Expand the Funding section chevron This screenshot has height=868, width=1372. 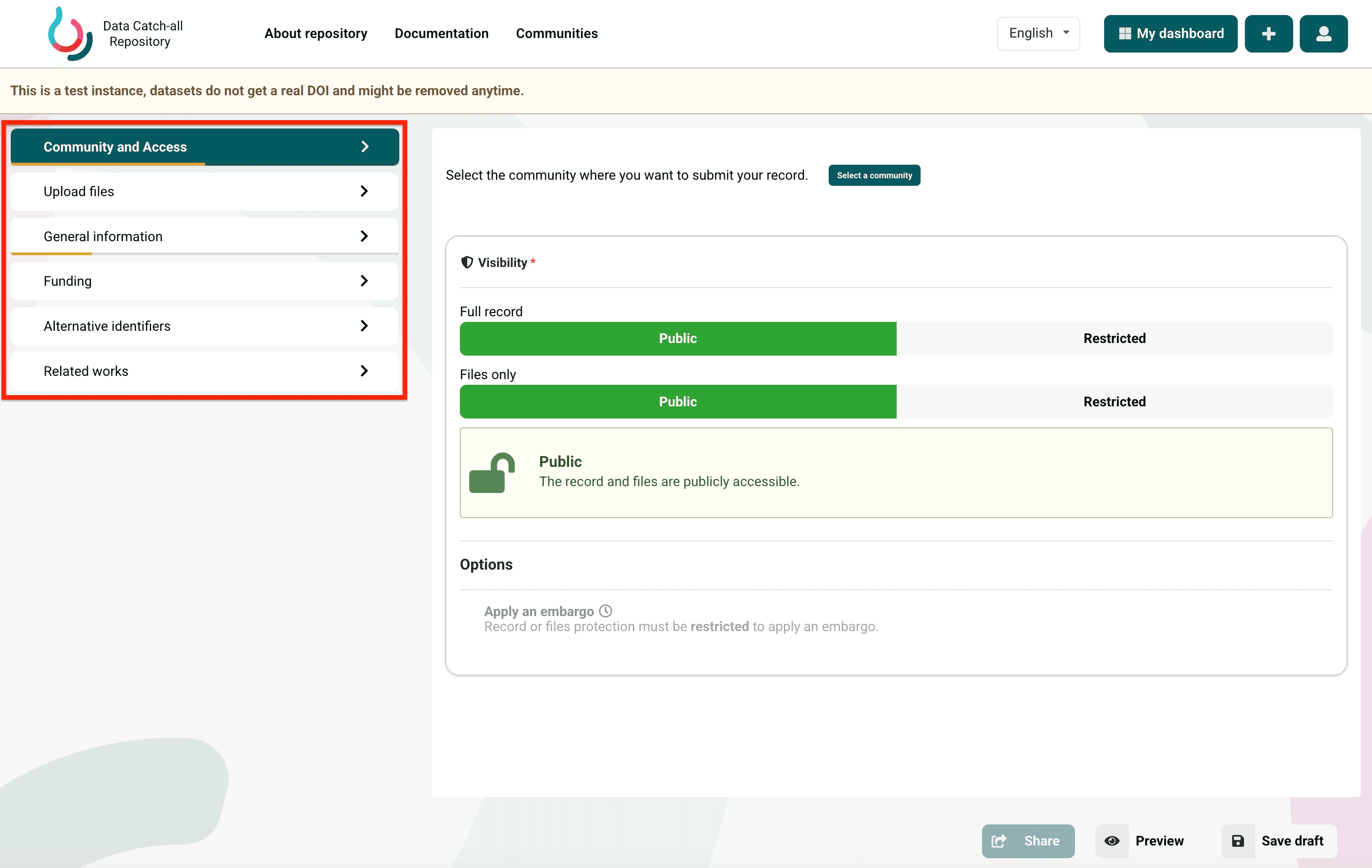pos(364,281)
